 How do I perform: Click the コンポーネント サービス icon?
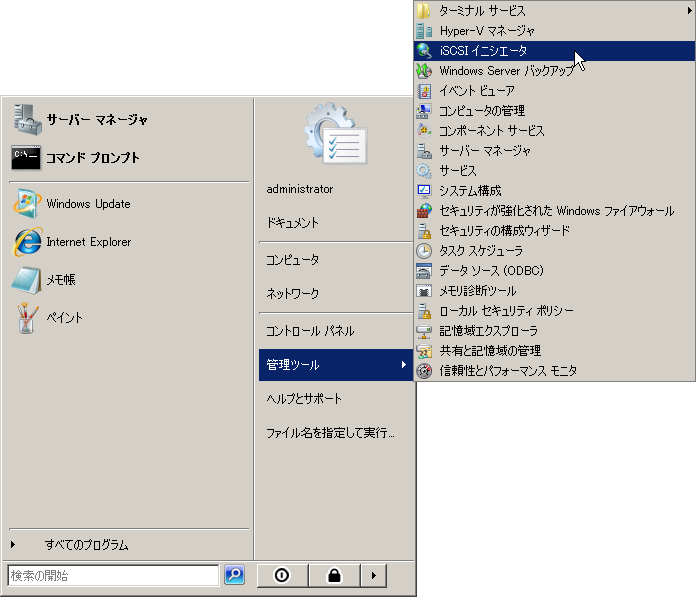coord(424,130)
